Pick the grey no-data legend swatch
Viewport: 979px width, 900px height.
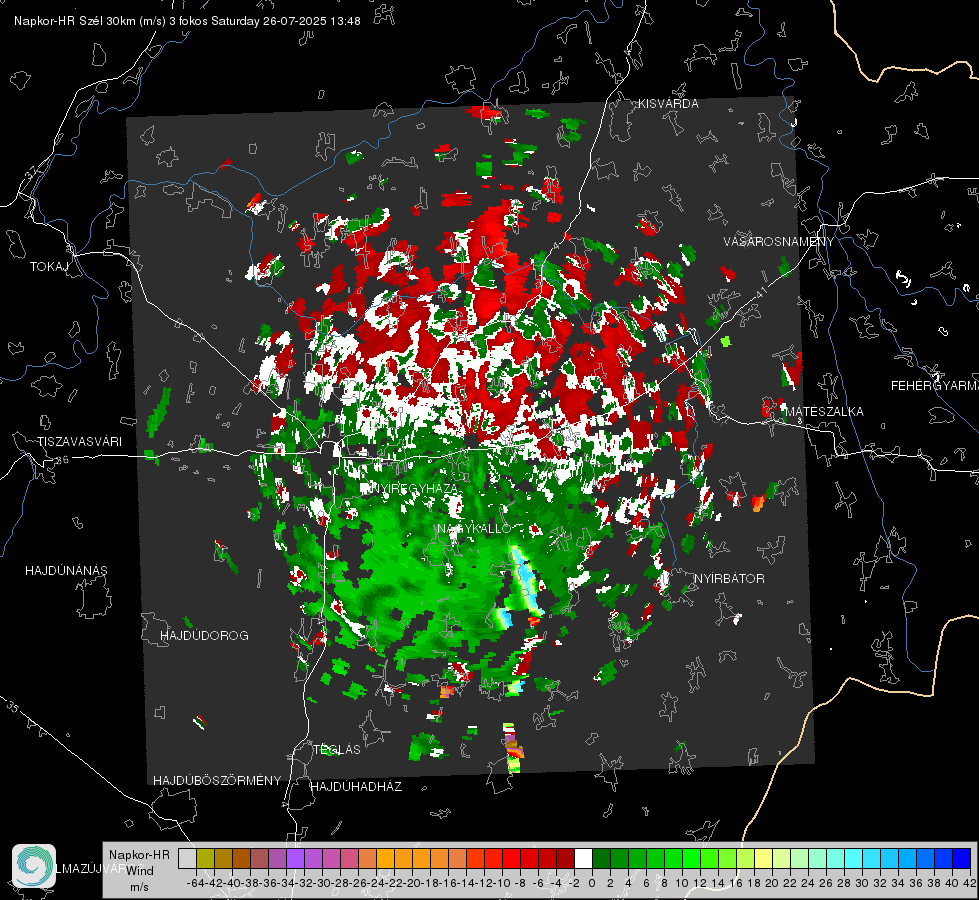coord(187,858)
